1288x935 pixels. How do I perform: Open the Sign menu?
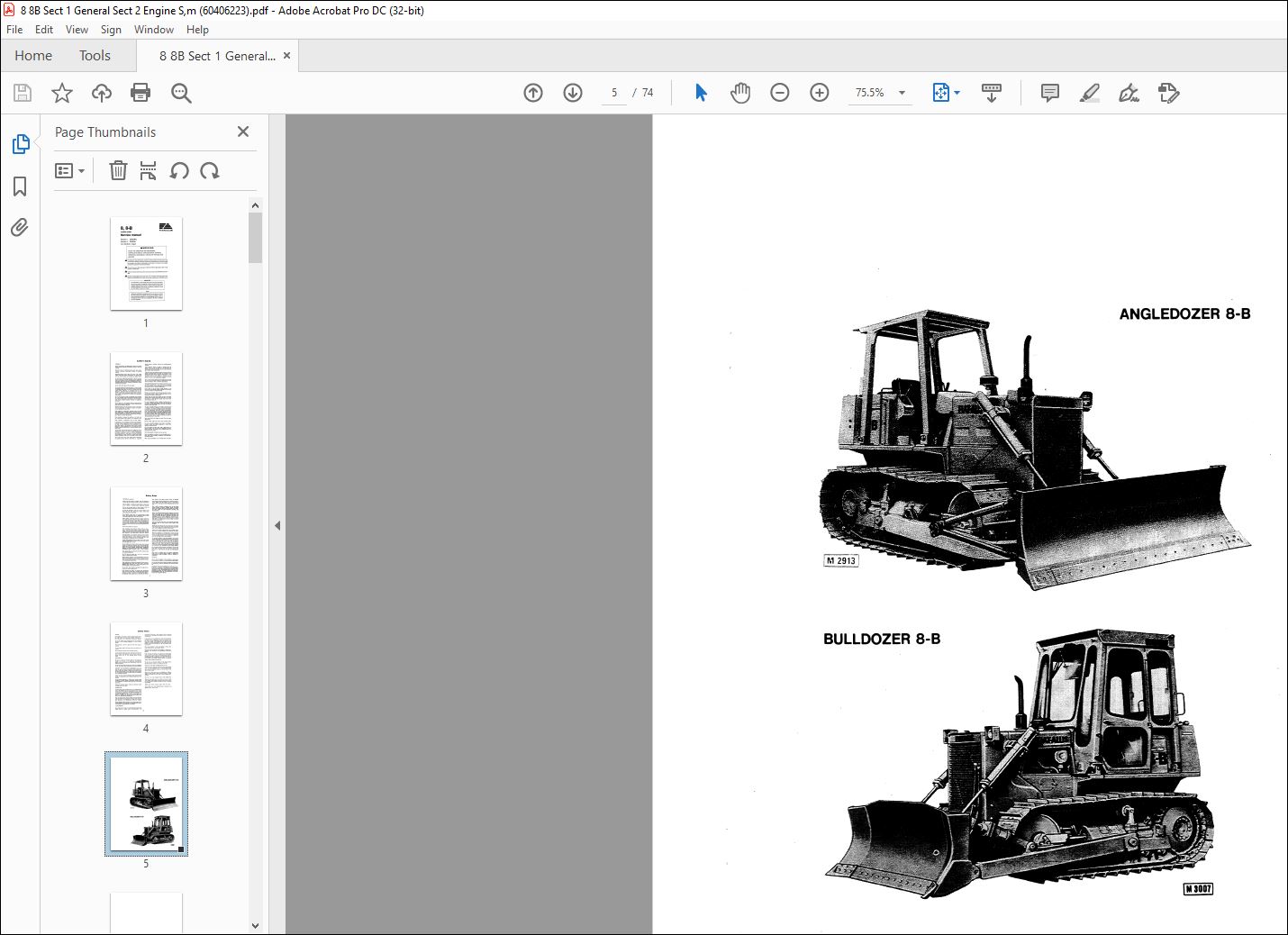point(111,29)
